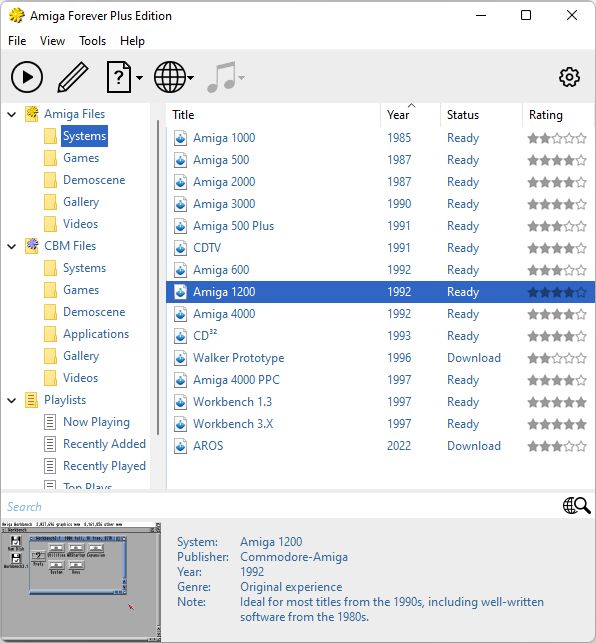This screenshot has width=596, height=643.
Task: Open the music note dropdown arrow
Action: [241, 78]
